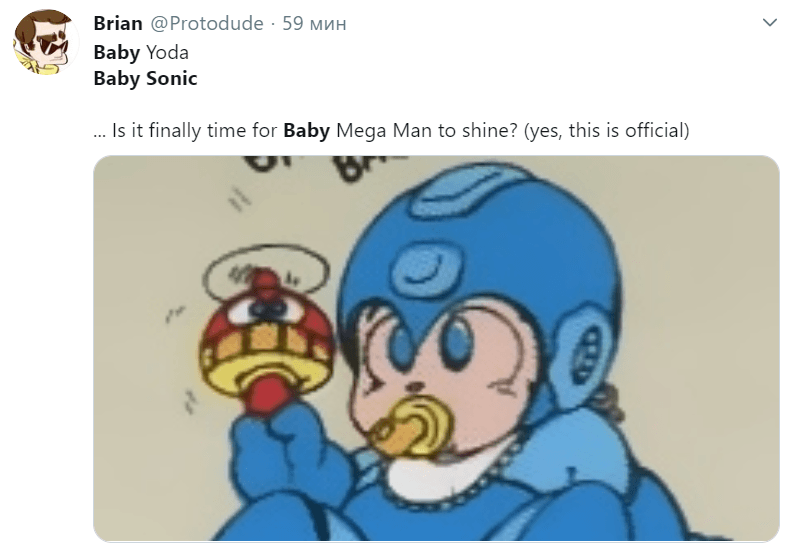Click the bold text Baby Sonic
Viewport: 797px width, 548px height.
(145, 79)
